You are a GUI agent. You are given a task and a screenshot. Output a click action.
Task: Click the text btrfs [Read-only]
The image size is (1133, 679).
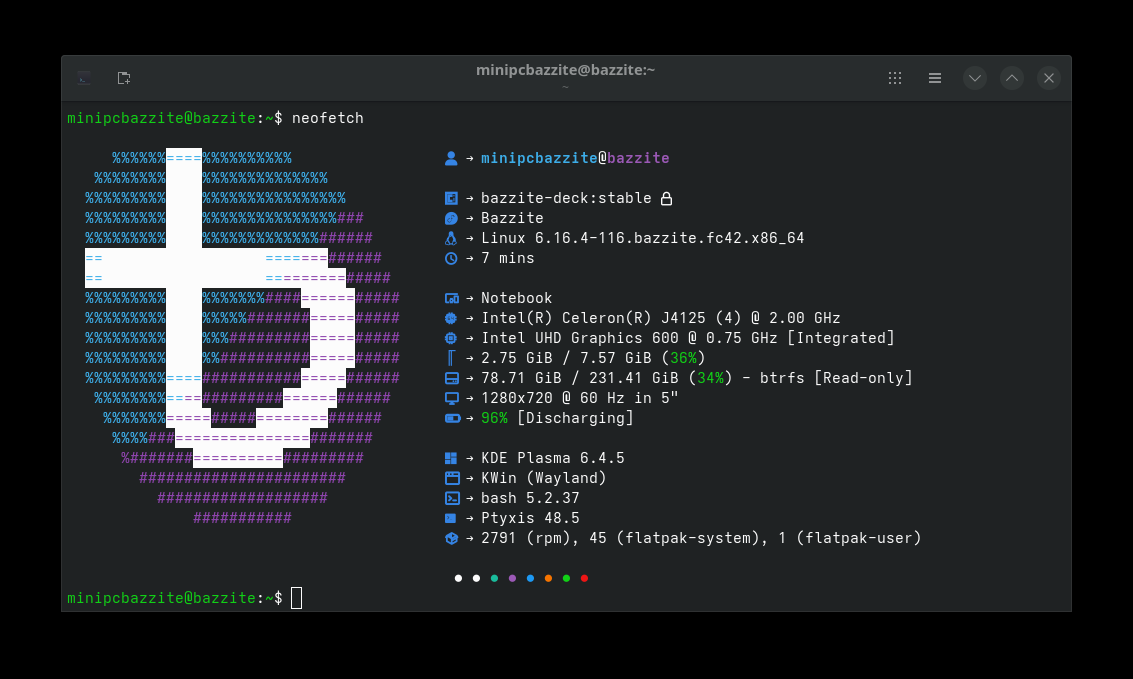[x=836, y=379]
